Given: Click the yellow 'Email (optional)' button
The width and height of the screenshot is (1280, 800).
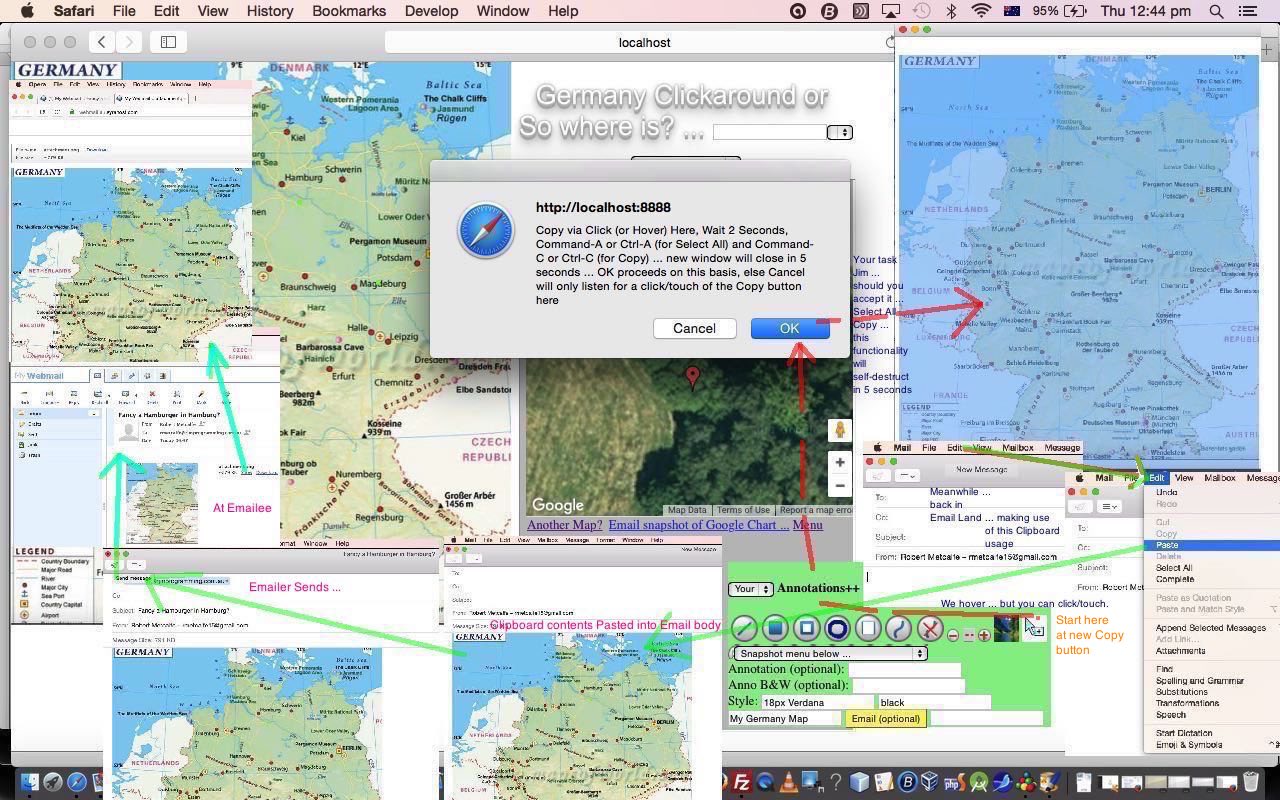Looking at the screenshot, I should [x=885, y=718].
